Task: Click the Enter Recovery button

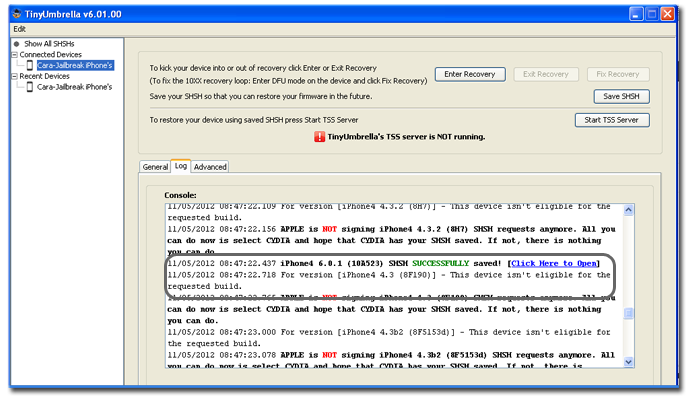Action: pyautogui.click(x=470, y=74)
